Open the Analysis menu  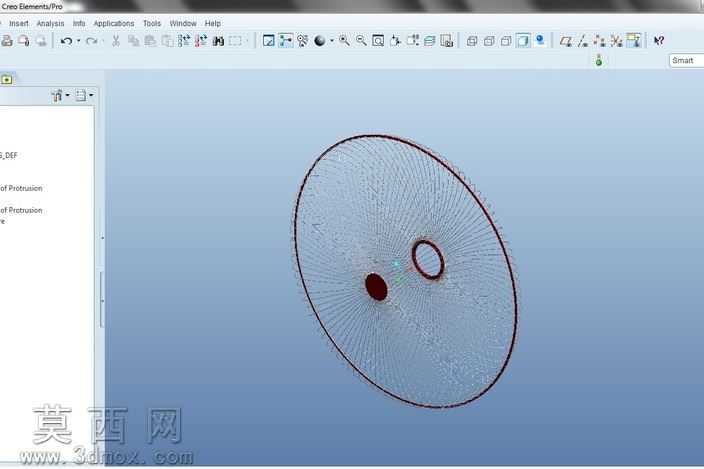[50, 23]
